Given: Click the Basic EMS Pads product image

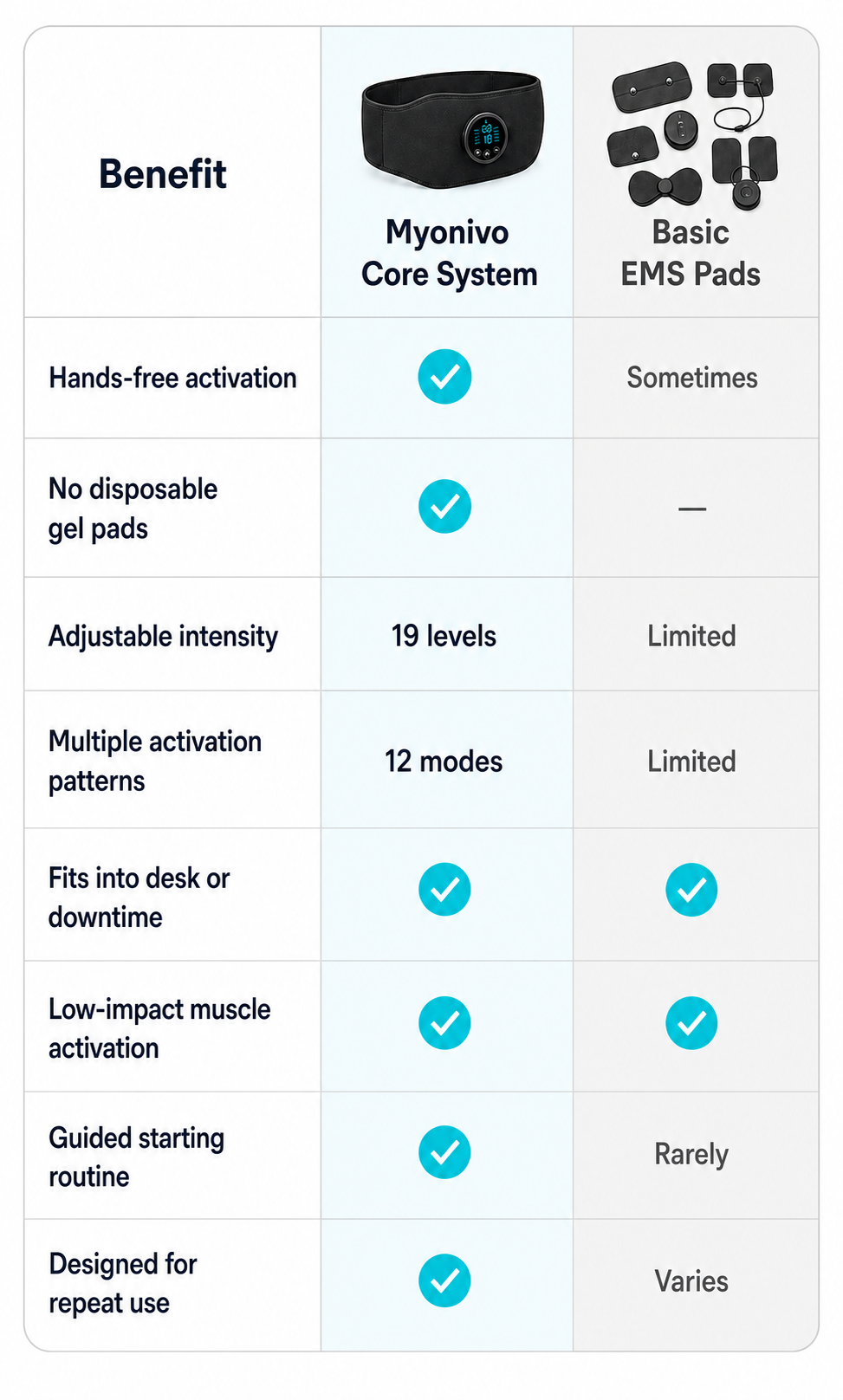Looking at the screenshot, I should click(693, 135).
